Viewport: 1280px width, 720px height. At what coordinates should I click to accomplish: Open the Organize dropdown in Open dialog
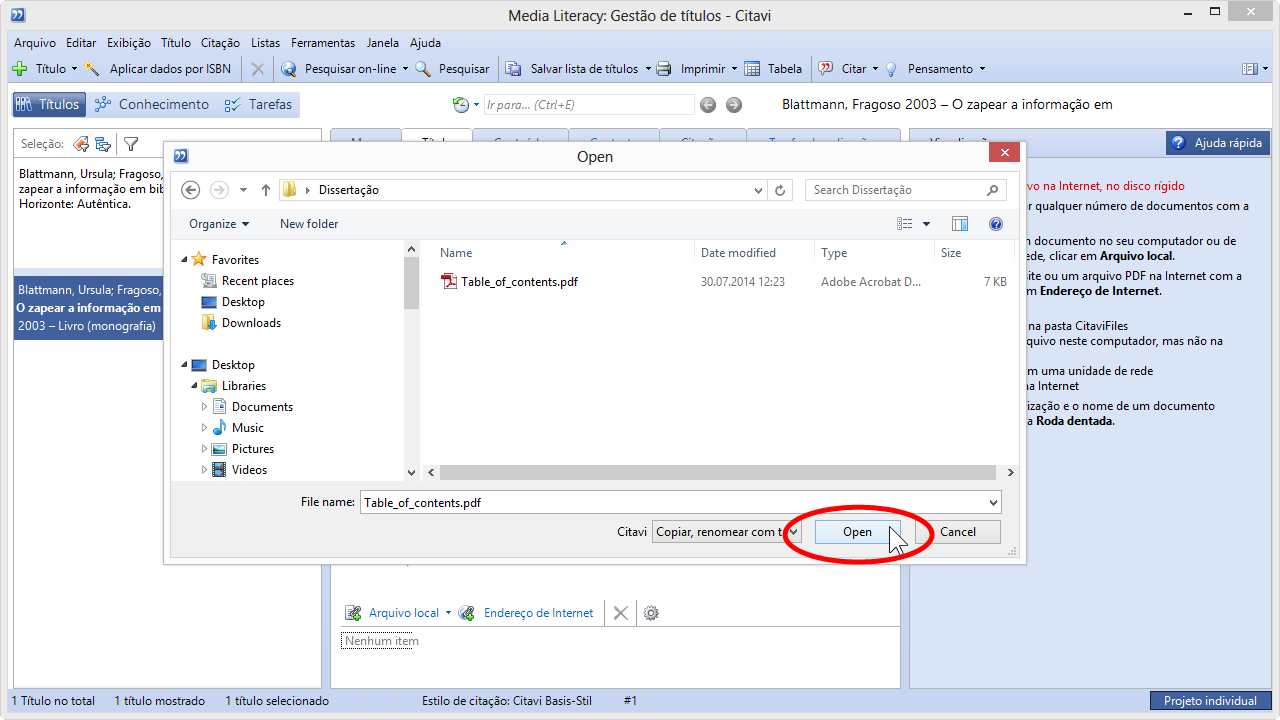[x=219, y=224]
